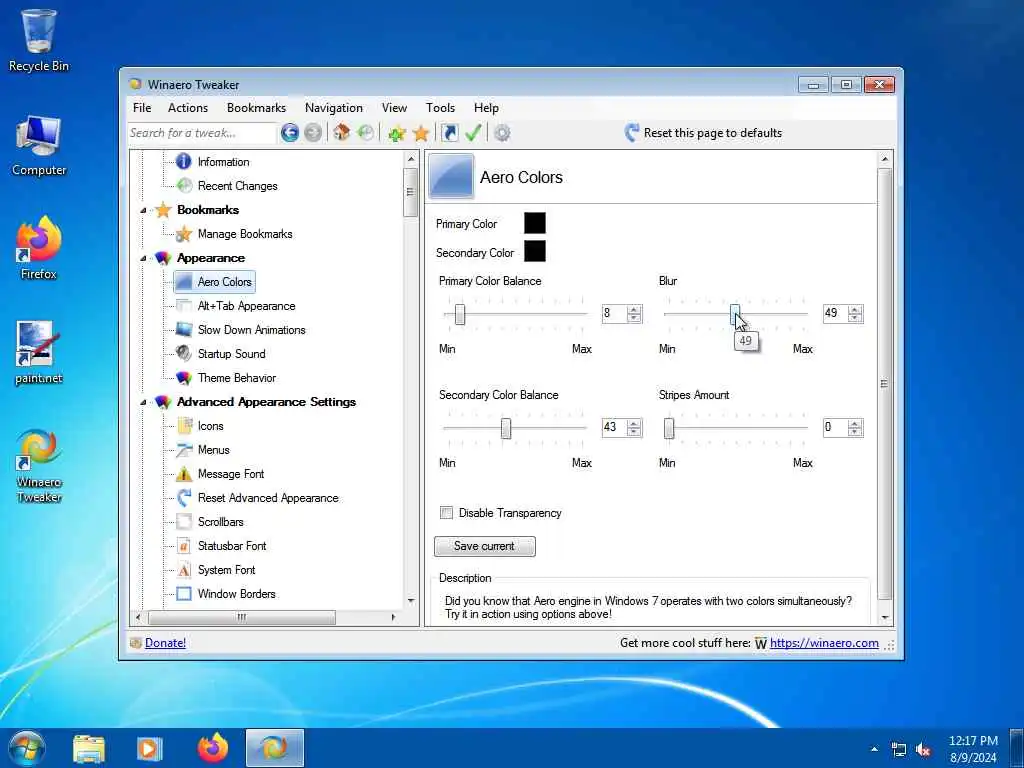Open Recent Changes in the tree
The height and width of the screenshot is (768, 1024).
[x=238, y=186]
